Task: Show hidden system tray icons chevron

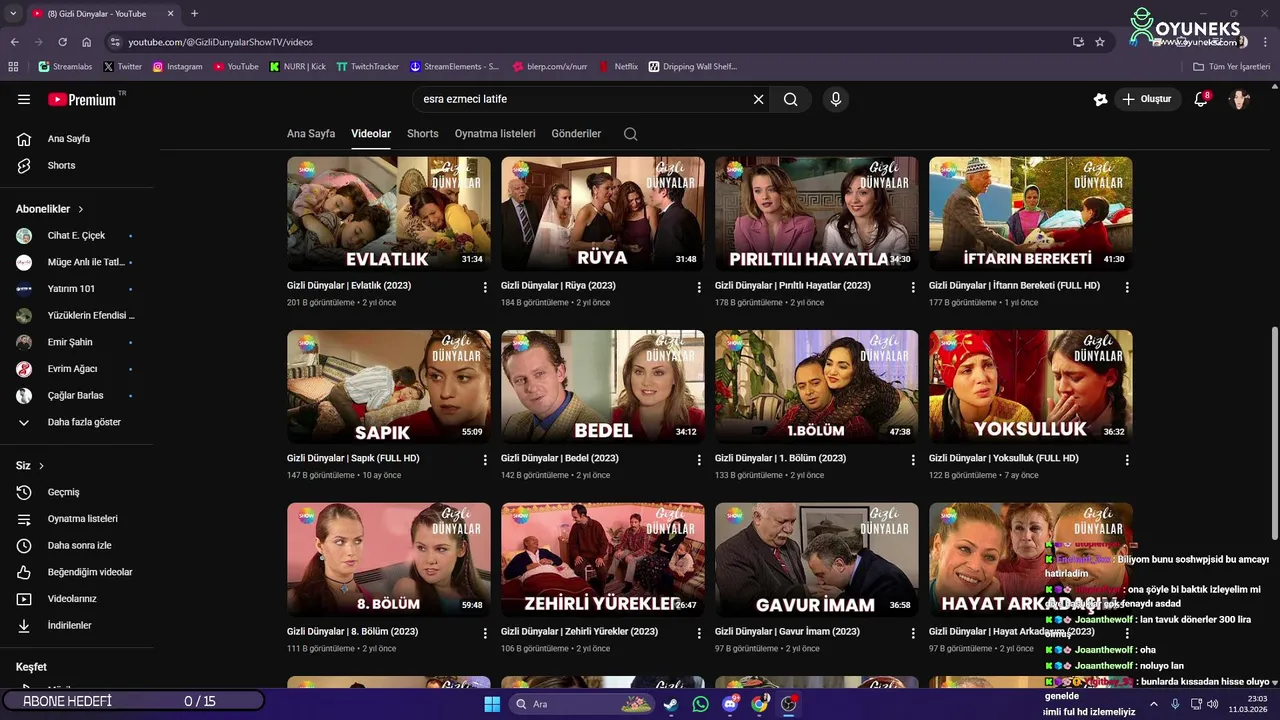Action: pos(1154,704)
